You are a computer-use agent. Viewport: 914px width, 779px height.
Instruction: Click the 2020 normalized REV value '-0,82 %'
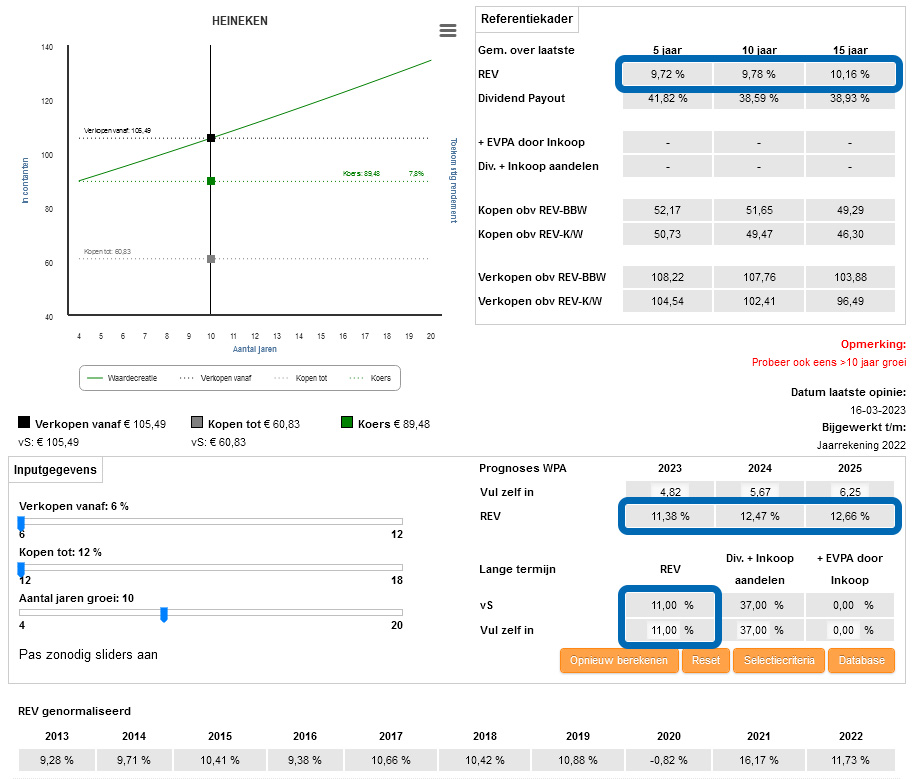[x=669, y=760]
